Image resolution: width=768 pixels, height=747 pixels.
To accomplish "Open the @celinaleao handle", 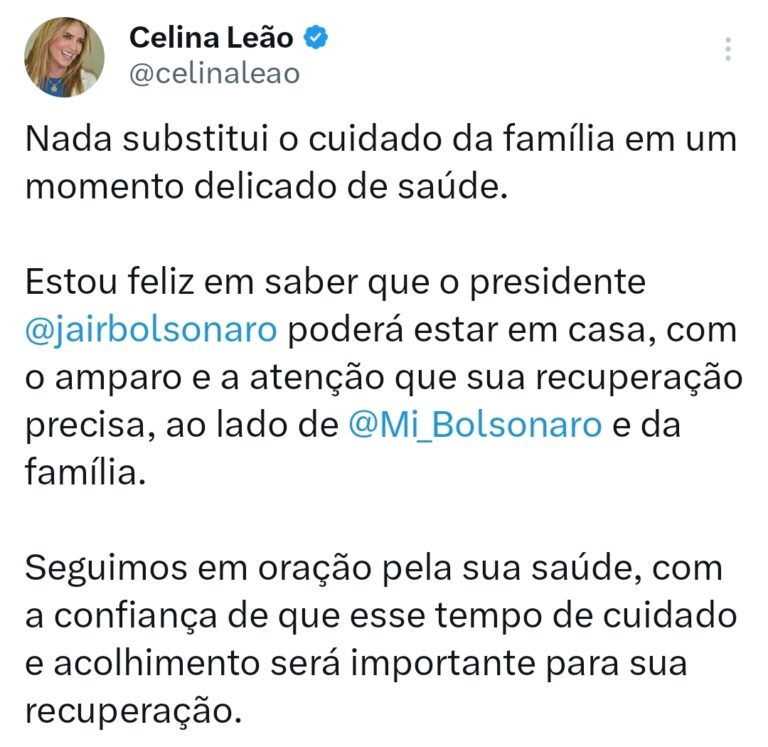I will pyautogui.click(x=214, y=74).
